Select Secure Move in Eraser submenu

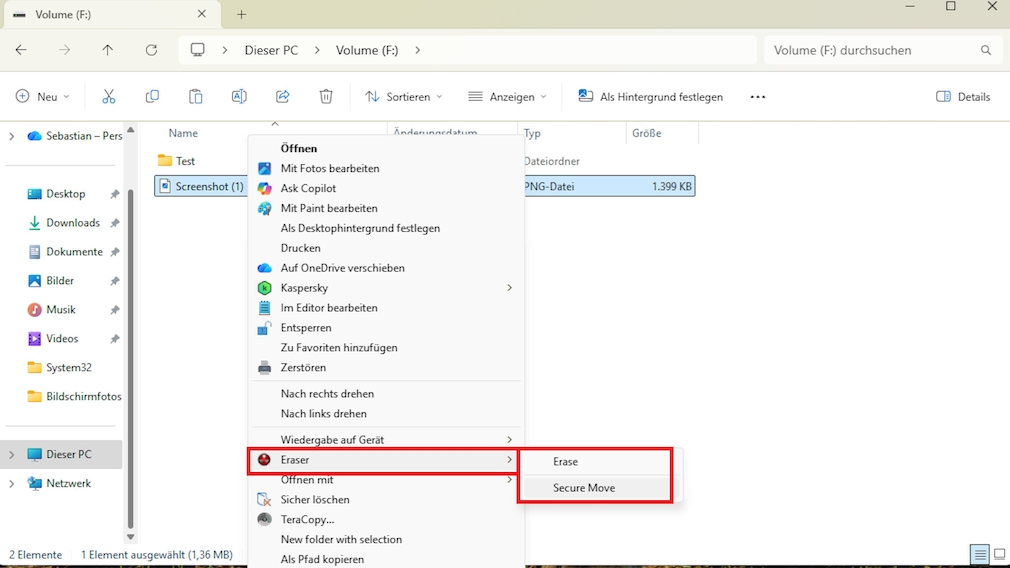[x=584, y=488]
